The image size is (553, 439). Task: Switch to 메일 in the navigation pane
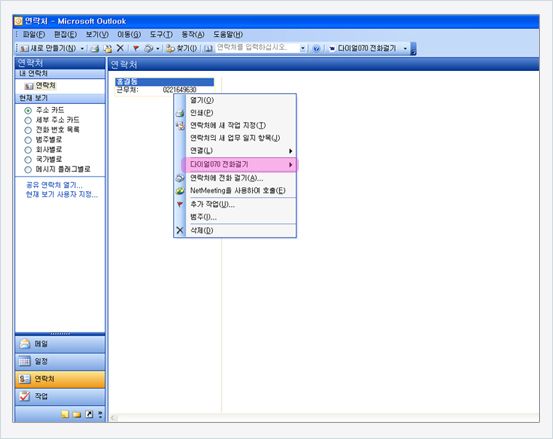60,344
